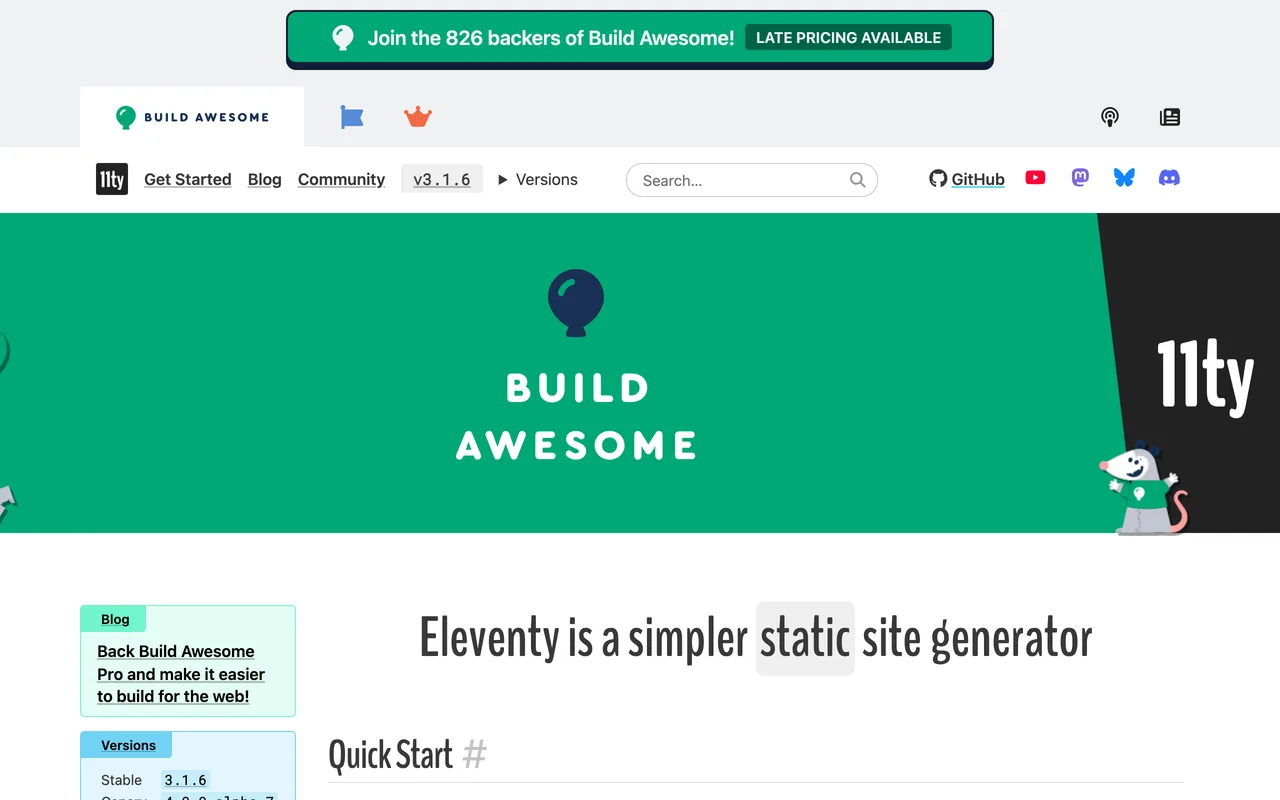Open the Mastodon icon link
Image resolution: width=1280 pixels, height=800 pixels.
click(x=1080, y=178)
